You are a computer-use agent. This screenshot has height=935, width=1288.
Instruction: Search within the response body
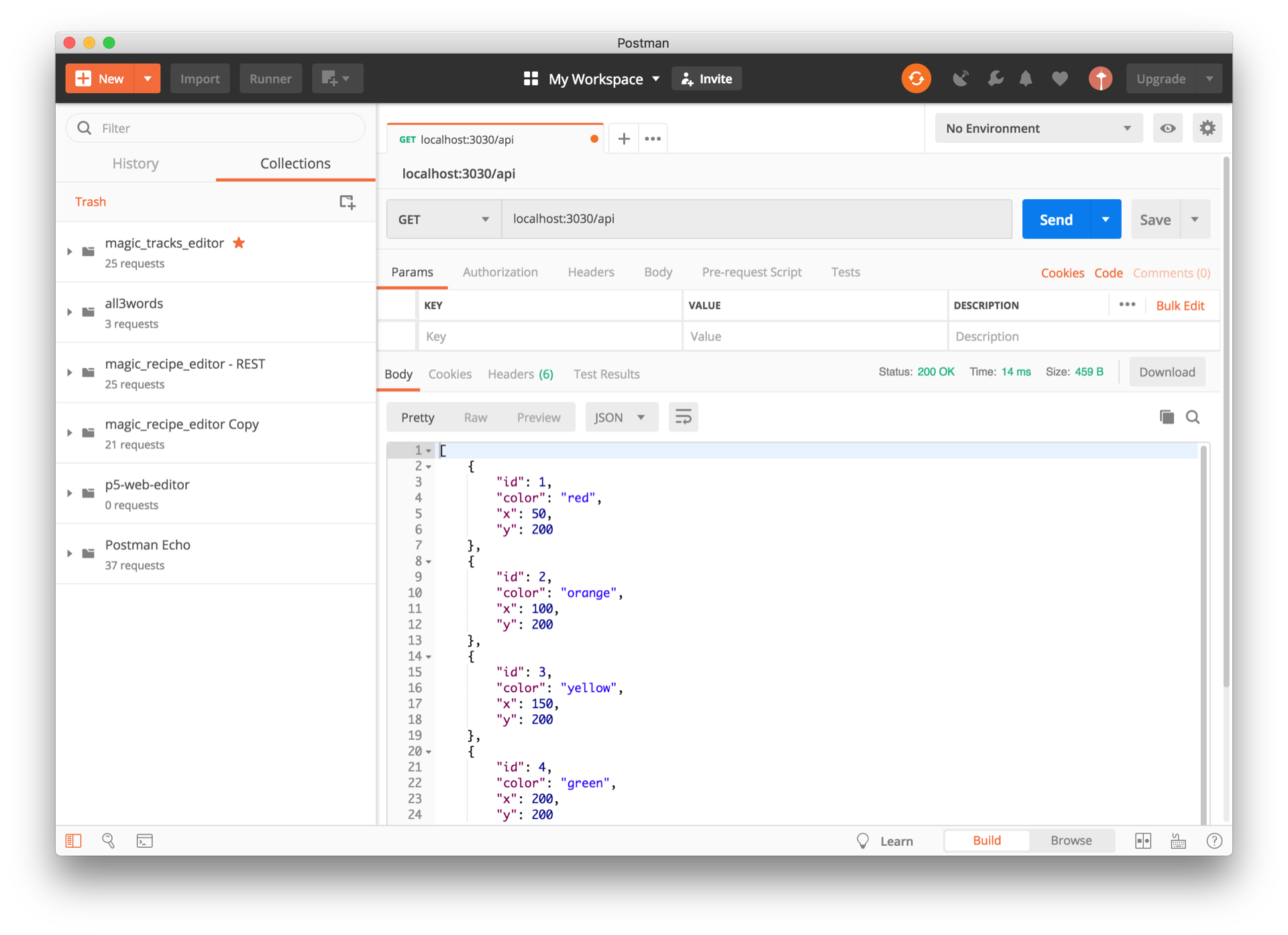(x=1193, y=417)
